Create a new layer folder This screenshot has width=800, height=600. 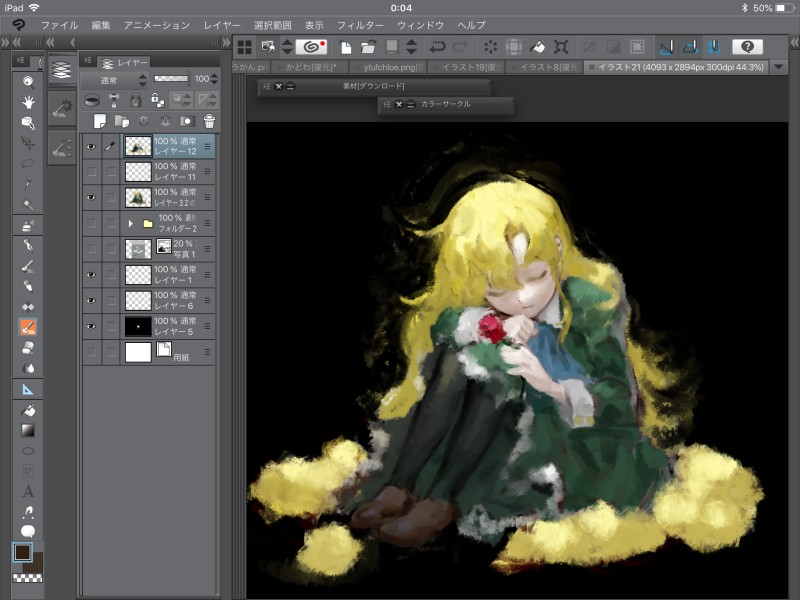point(121,121)
